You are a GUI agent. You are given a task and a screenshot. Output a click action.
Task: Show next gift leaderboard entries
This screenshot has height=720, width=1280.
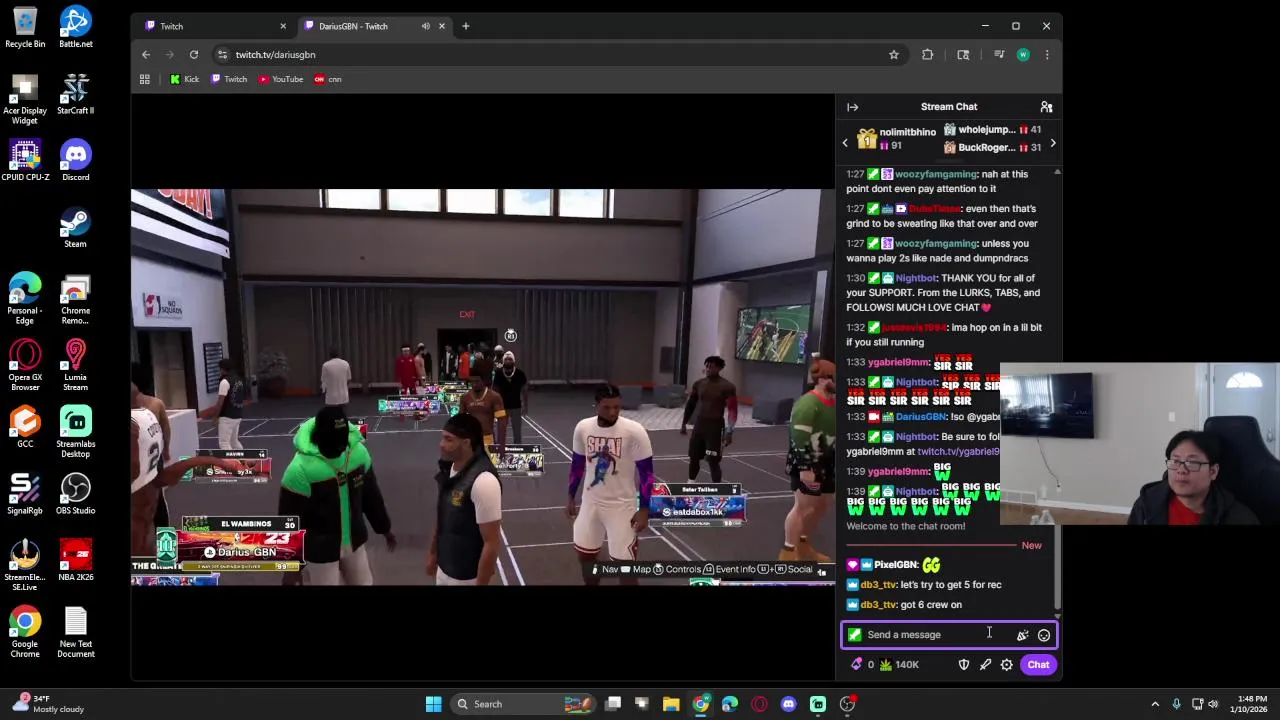pos(1053,143)
